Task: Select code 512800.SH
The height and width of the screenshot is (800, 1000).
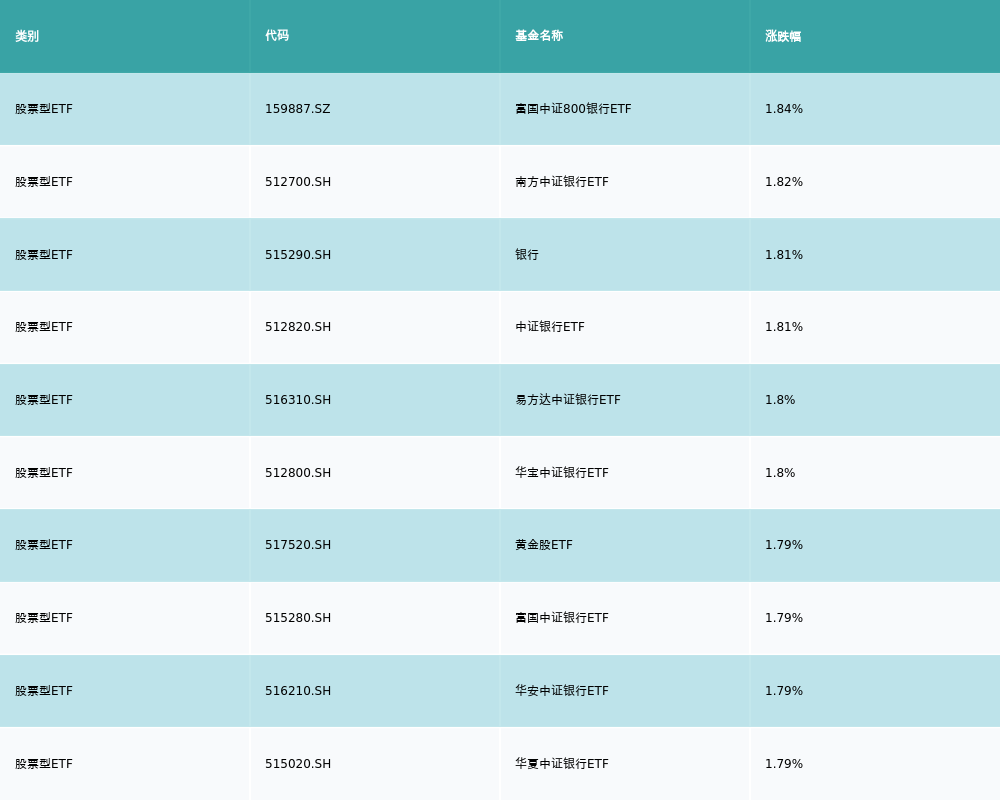Action: [x=298, y=473]
